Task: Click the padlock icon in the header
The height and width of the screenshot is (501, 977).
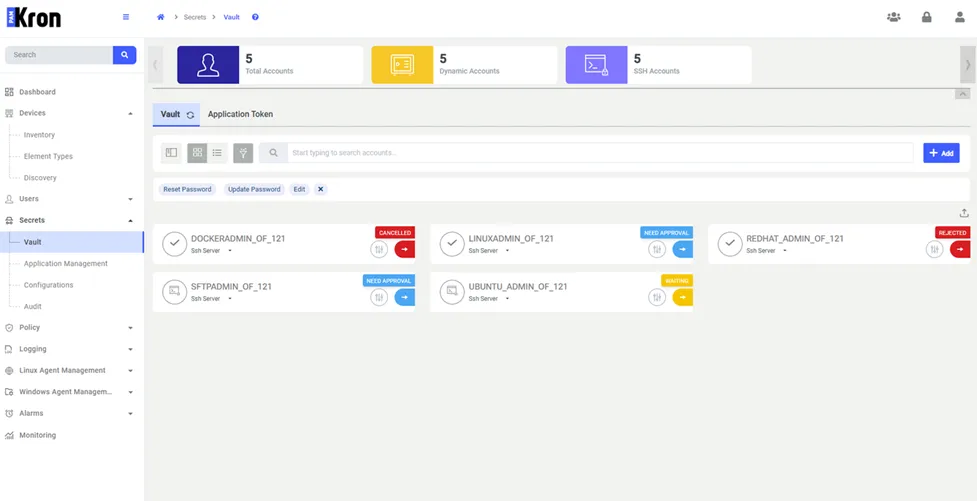Action: click(x=927, y=17)
